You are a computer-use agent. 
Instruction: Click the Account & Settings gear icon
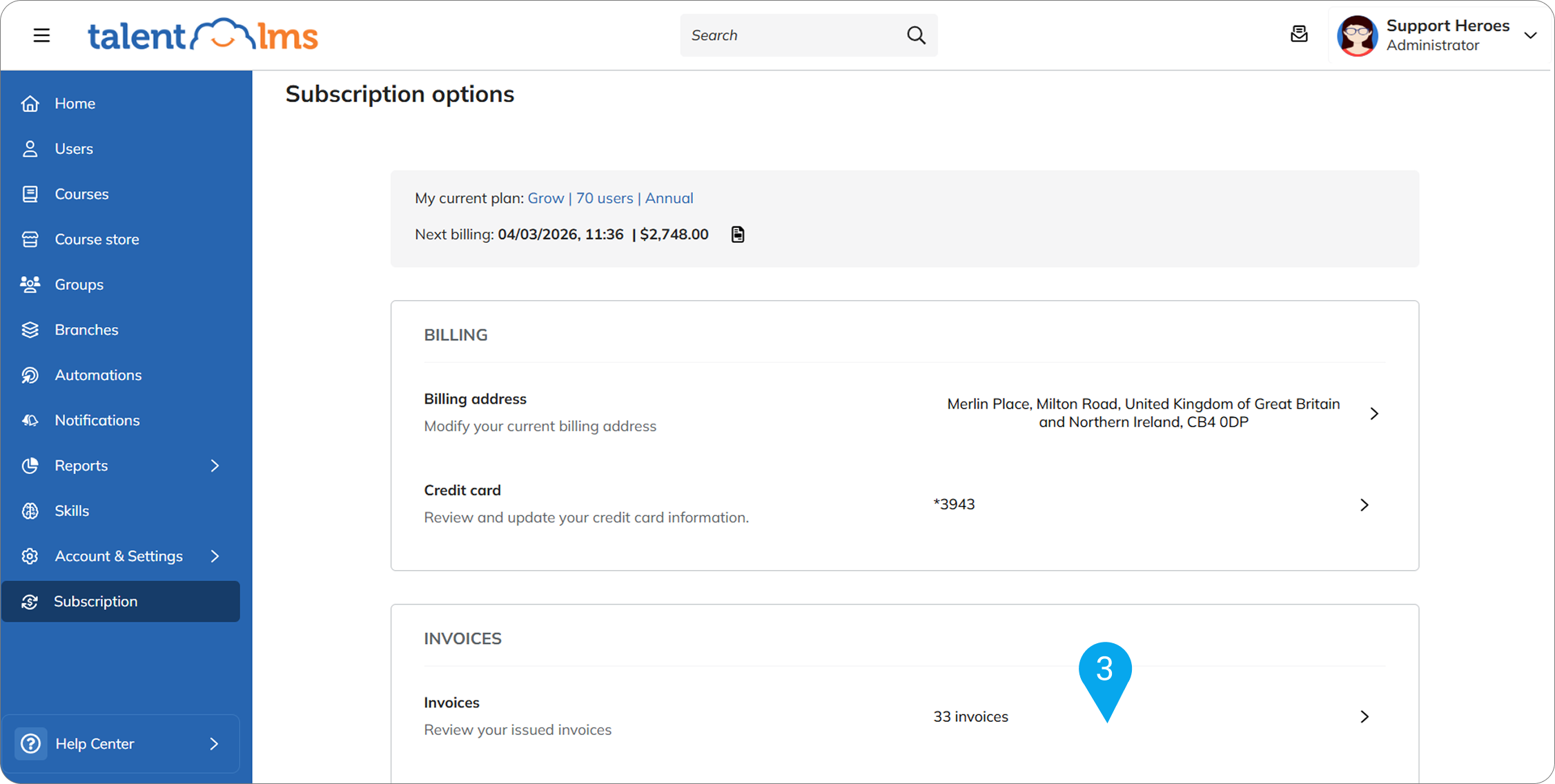point(30,556)
